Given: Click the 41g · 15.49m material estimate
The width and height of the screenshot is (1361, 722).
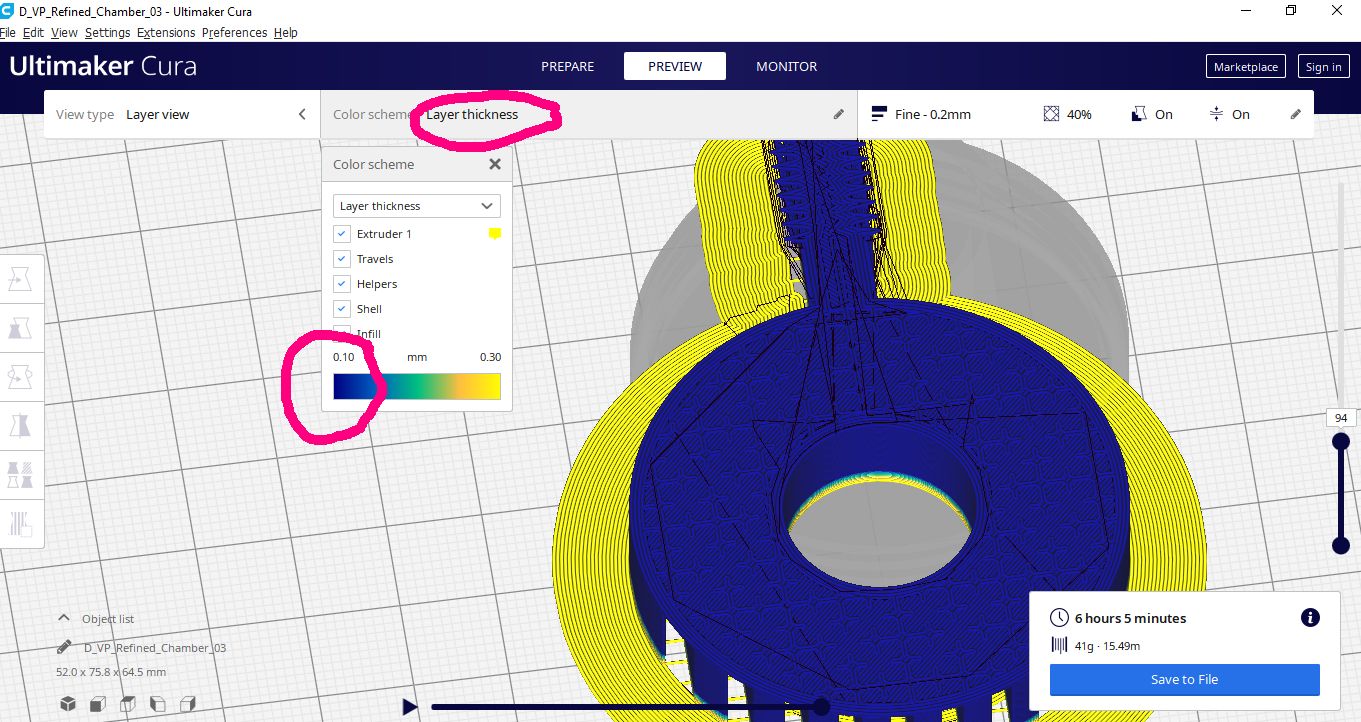Looking at the screenshot, I should [1107, 646].
